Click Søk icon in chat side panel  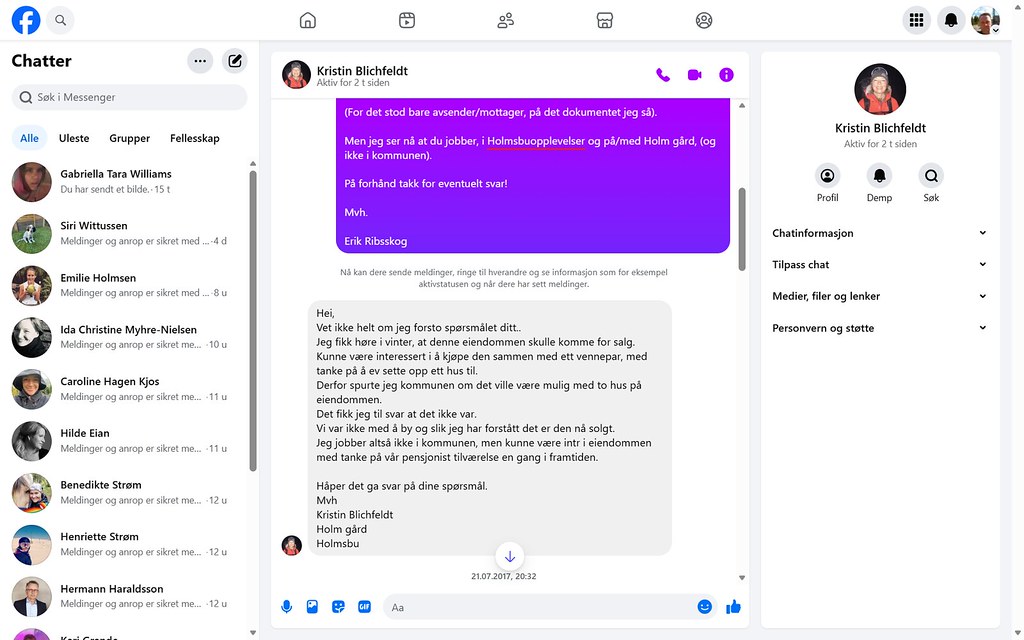click(931, 176)
